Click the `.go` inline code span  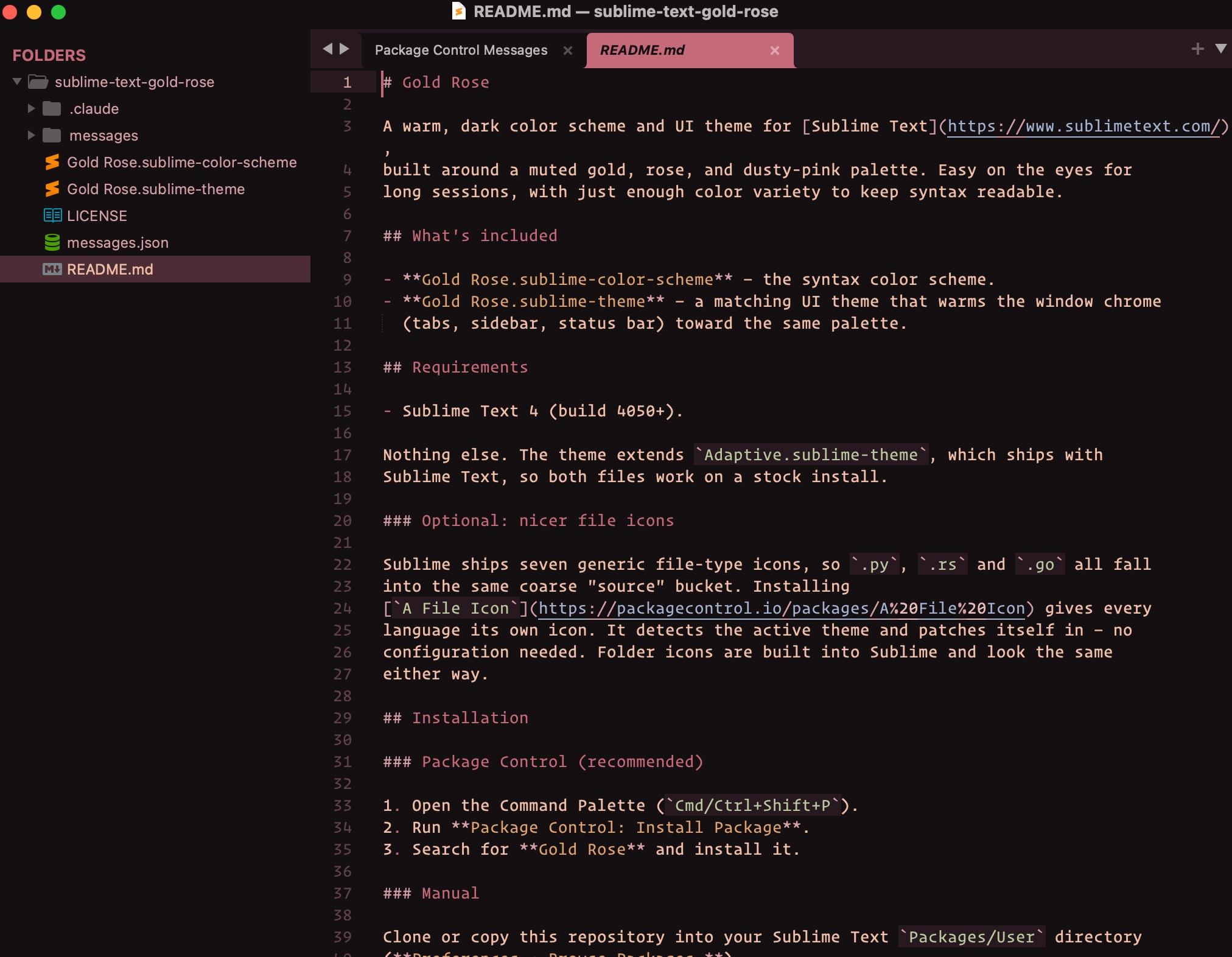click(1040, 564)
